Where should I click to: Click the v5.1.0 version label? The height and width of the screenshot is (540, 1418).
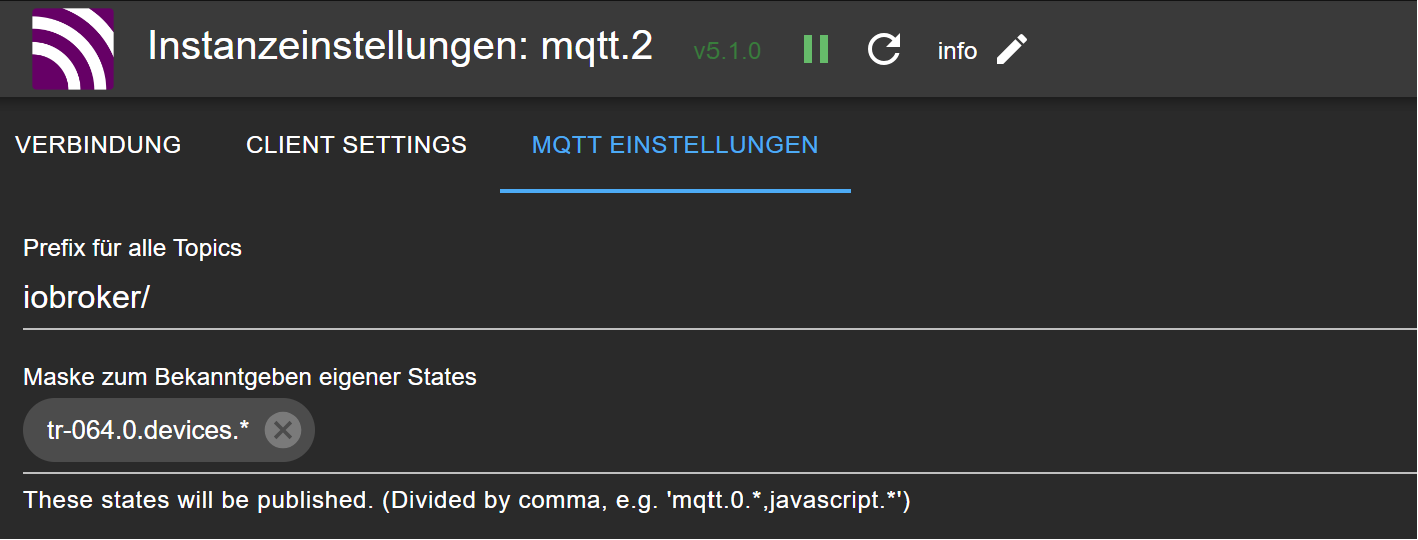coord(727,51)
